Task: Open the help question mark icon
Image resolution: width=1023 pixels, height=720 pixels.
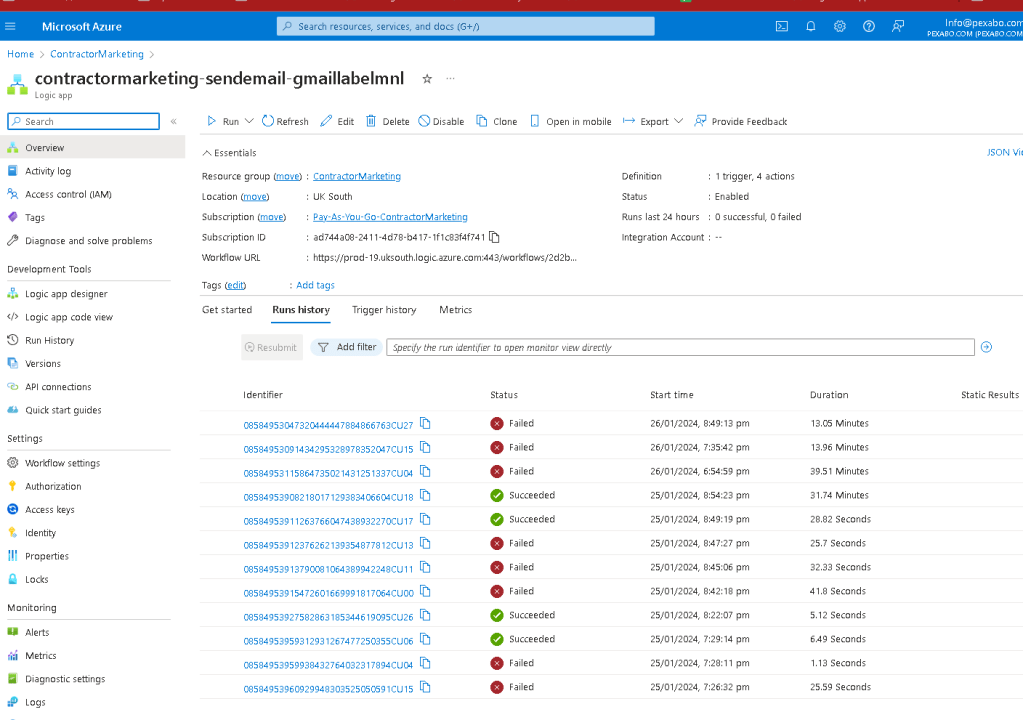Action: [x=868, y=26]
